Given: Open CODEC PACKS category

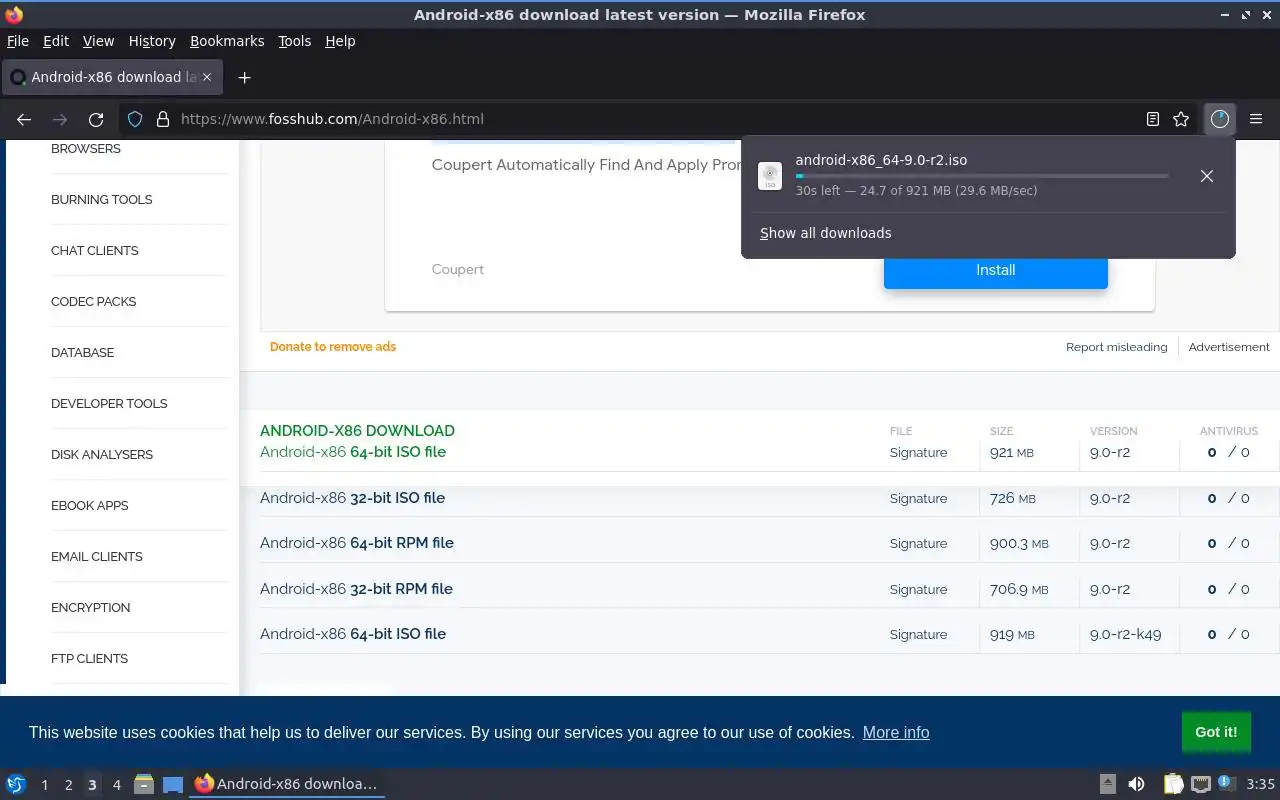Looking at the screenshot, I should coord(94,302).
